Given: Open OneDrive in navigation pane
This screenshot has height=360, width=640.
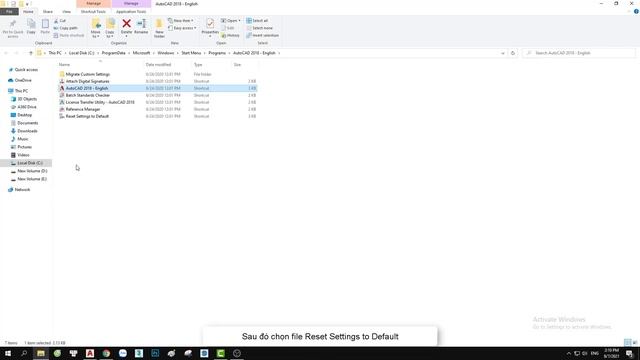Looking at the screenshot, I should (23, 80).
